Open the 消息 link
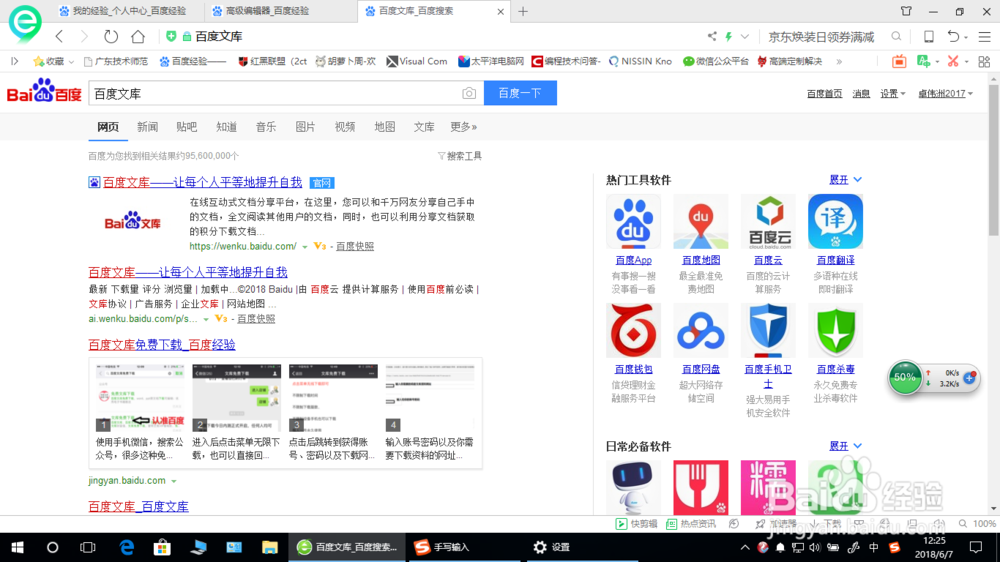Image resolution: width=1000 pixels, height=562 pixels. (862, 94)
